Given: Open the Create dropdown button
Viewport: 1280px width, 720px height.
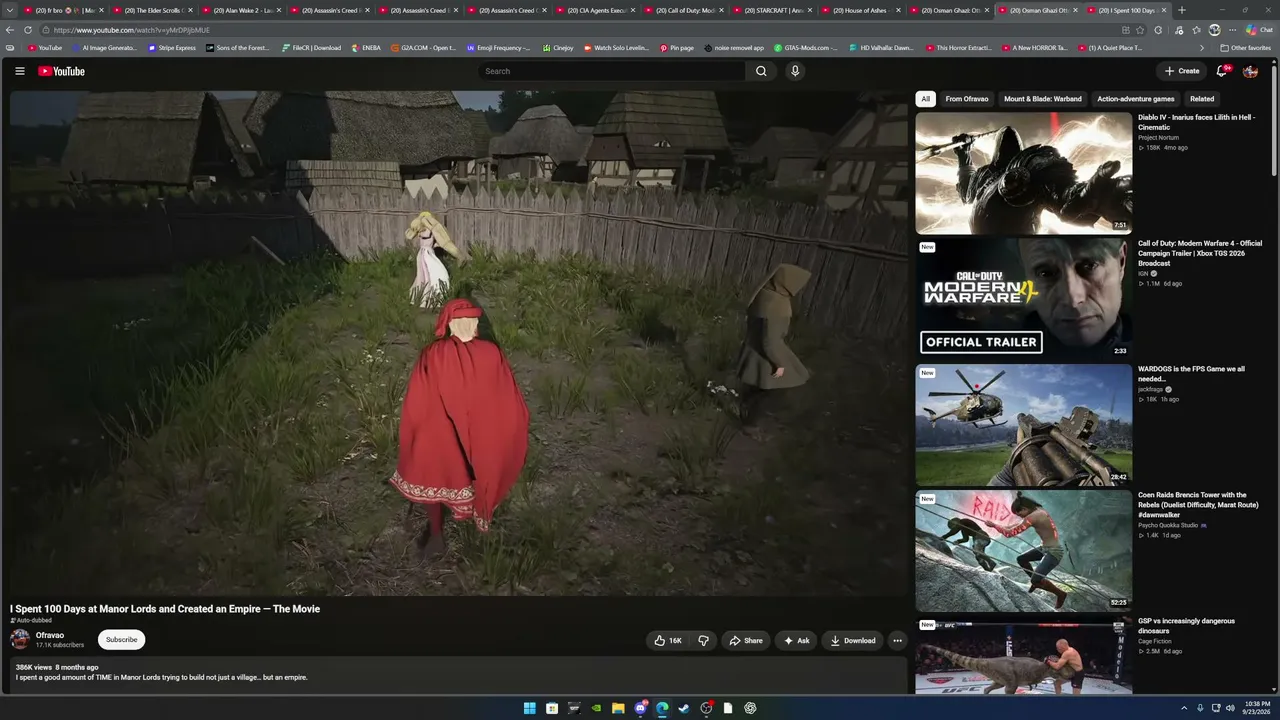Looking at the screenshot, I should pyautogui.click(x=1182, y=71).
